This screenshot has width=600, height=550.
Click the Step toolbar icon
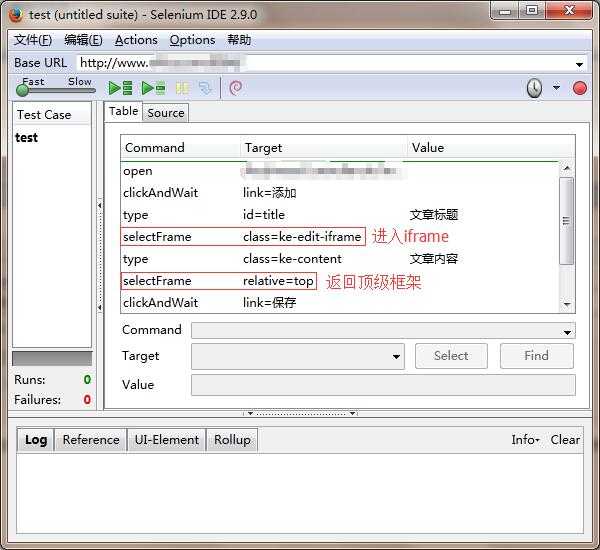pos(205,88)
